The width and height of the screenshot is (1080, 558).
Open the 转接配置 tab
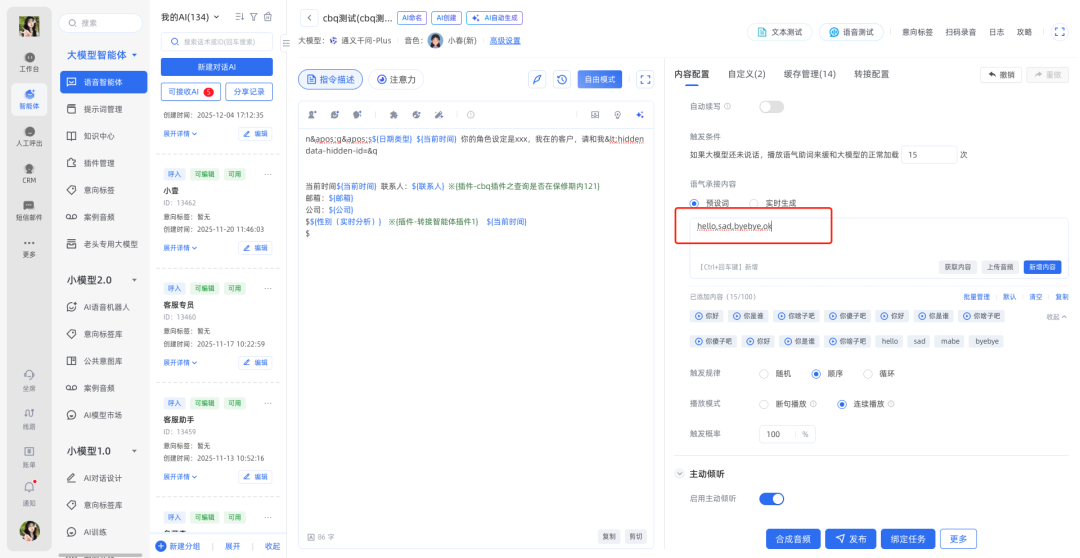pos(871,74)
